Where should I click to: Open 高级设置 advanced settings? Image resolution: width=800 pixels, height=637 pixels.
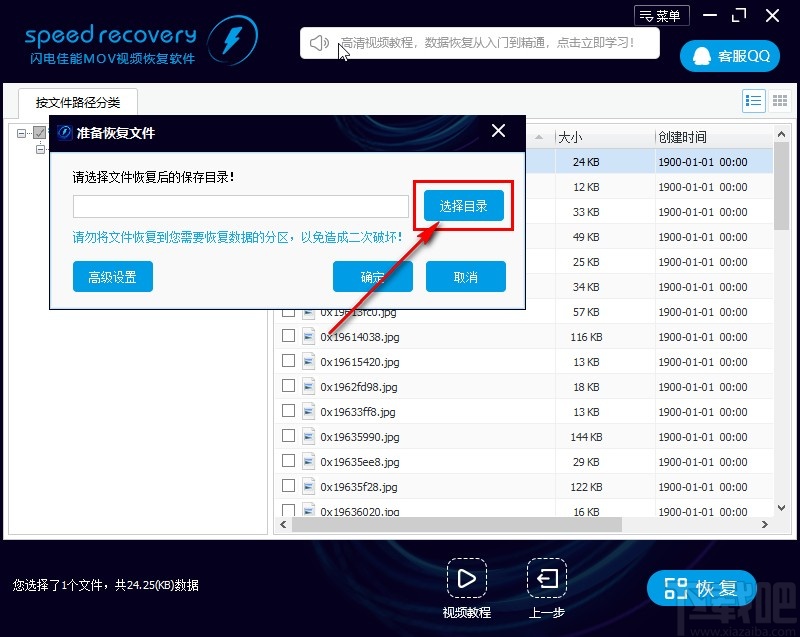[x=112, y=277]
